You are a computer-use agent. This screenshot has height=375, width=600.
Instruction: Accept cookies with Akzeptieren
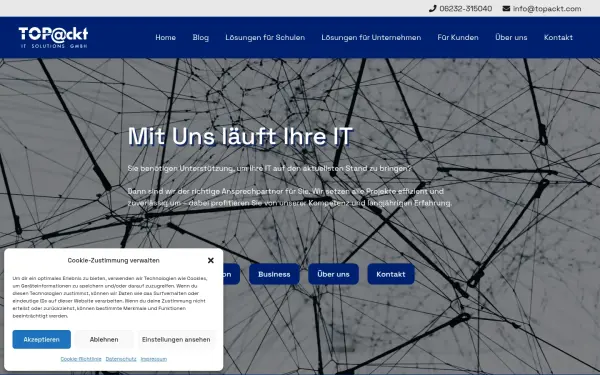(41, 339)
